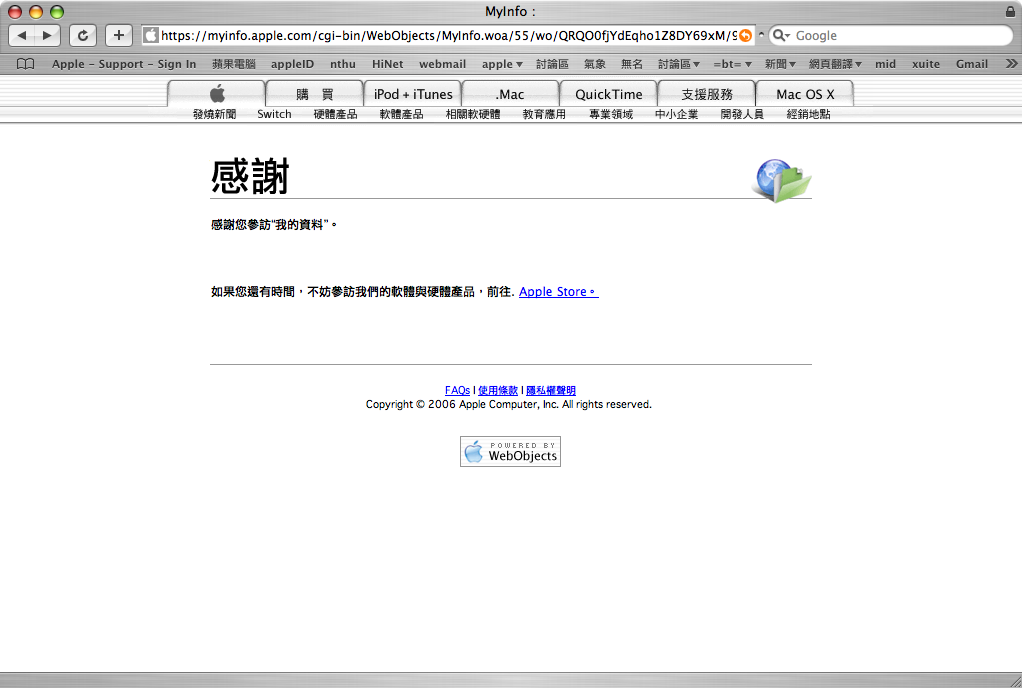Add a bookmark with plus button

(119, 35)
